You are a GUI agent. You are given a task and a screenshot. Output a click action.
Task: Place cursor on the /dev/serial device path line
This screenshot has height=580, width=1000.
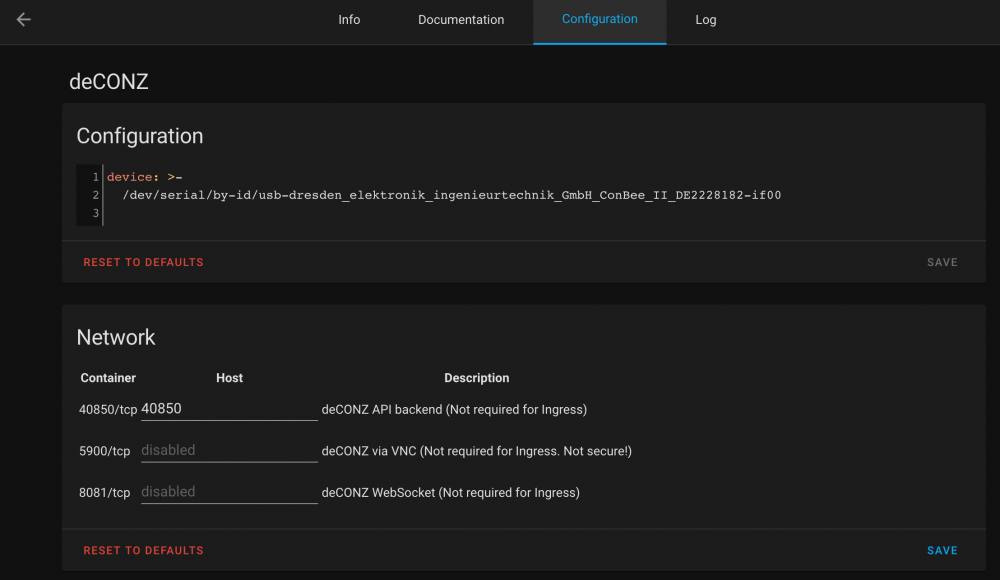pos(452,195)
